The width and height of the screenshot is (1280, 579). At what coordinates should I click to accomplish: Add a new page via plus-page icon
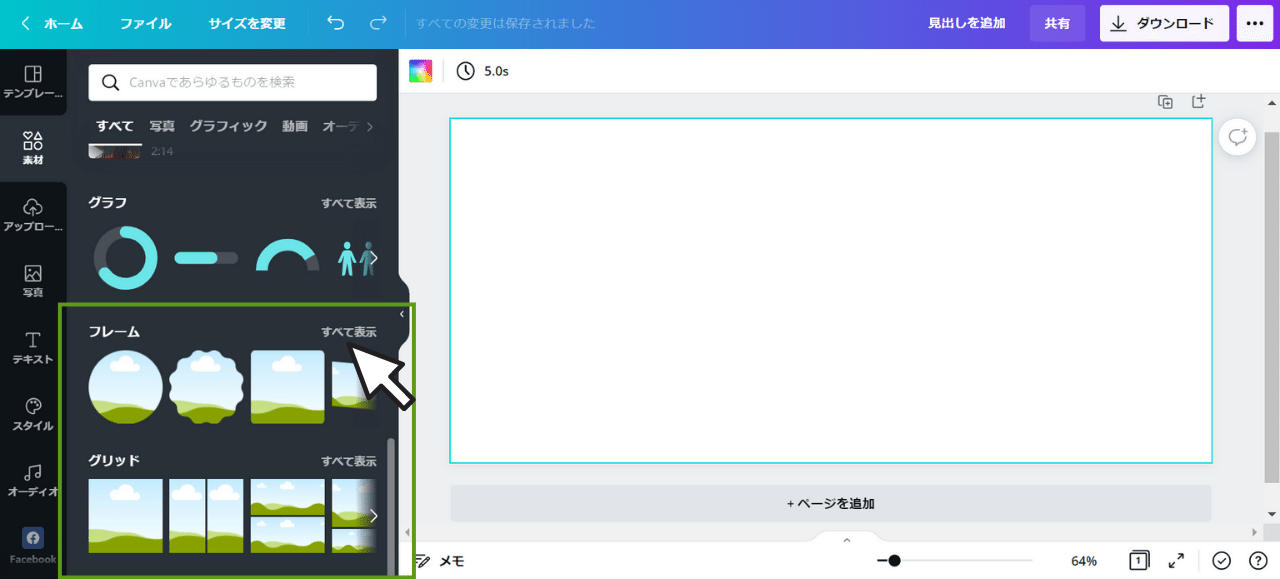pos(1199,101)
